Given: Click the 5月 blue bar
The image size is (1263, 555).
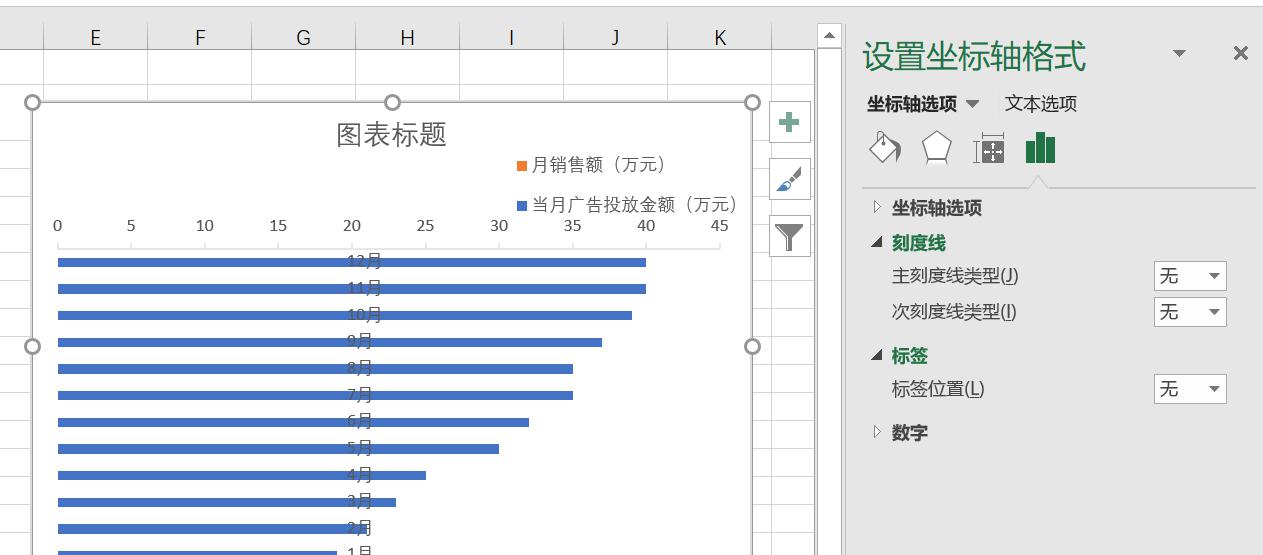Looking at the screenshot, I should [x=278, y=449].
